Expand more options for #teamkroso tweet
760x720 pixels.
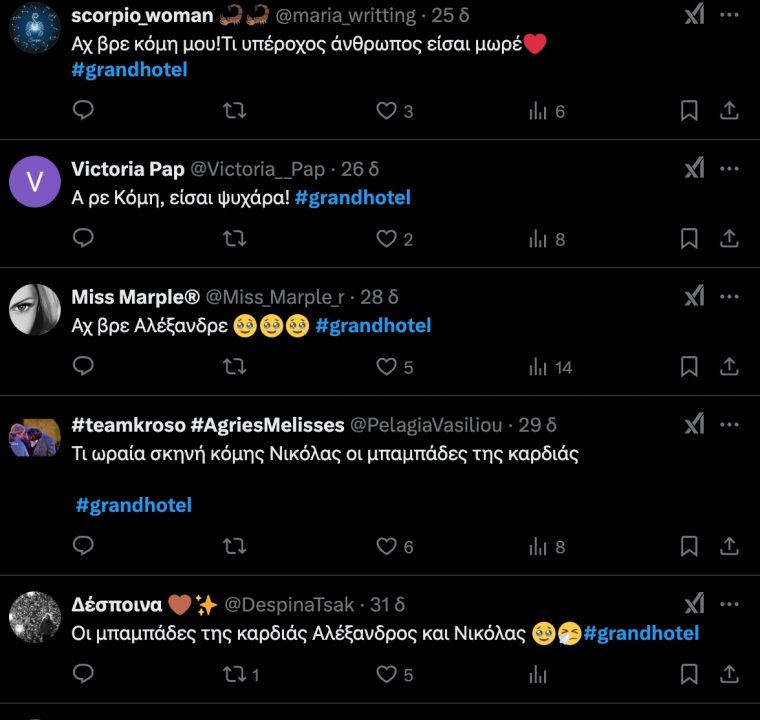tap(729, 424)
